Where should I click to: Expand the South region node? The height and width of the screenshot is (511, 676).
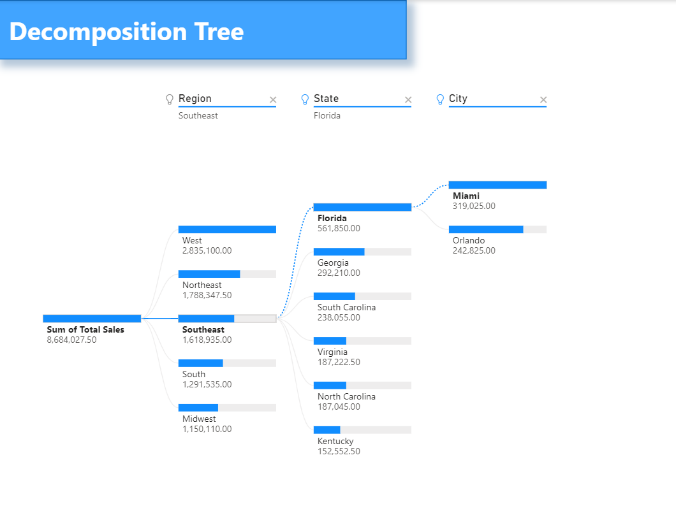tap(227, 374)
